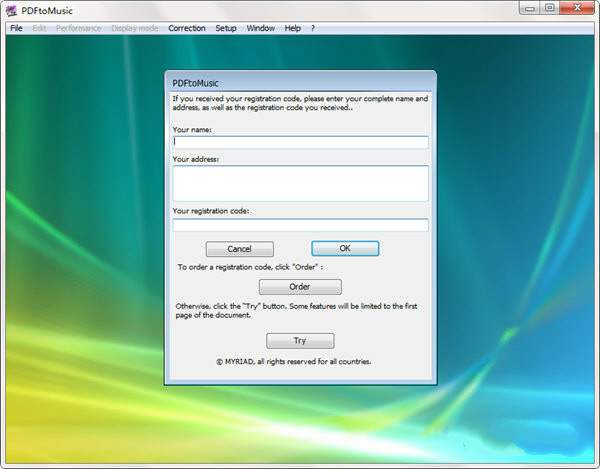The width and height of the screenshot is (600, 469).
Task: Click the 'Your address:' label
Action: point(196,159)
